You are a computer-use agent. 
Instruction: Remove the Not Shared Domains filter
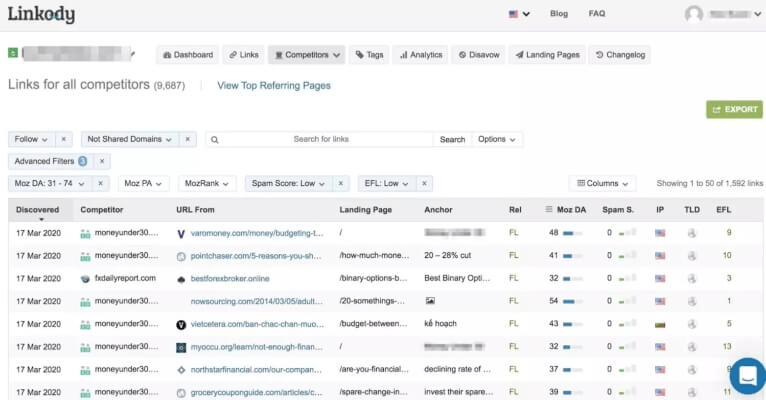(x=188, y=139)
